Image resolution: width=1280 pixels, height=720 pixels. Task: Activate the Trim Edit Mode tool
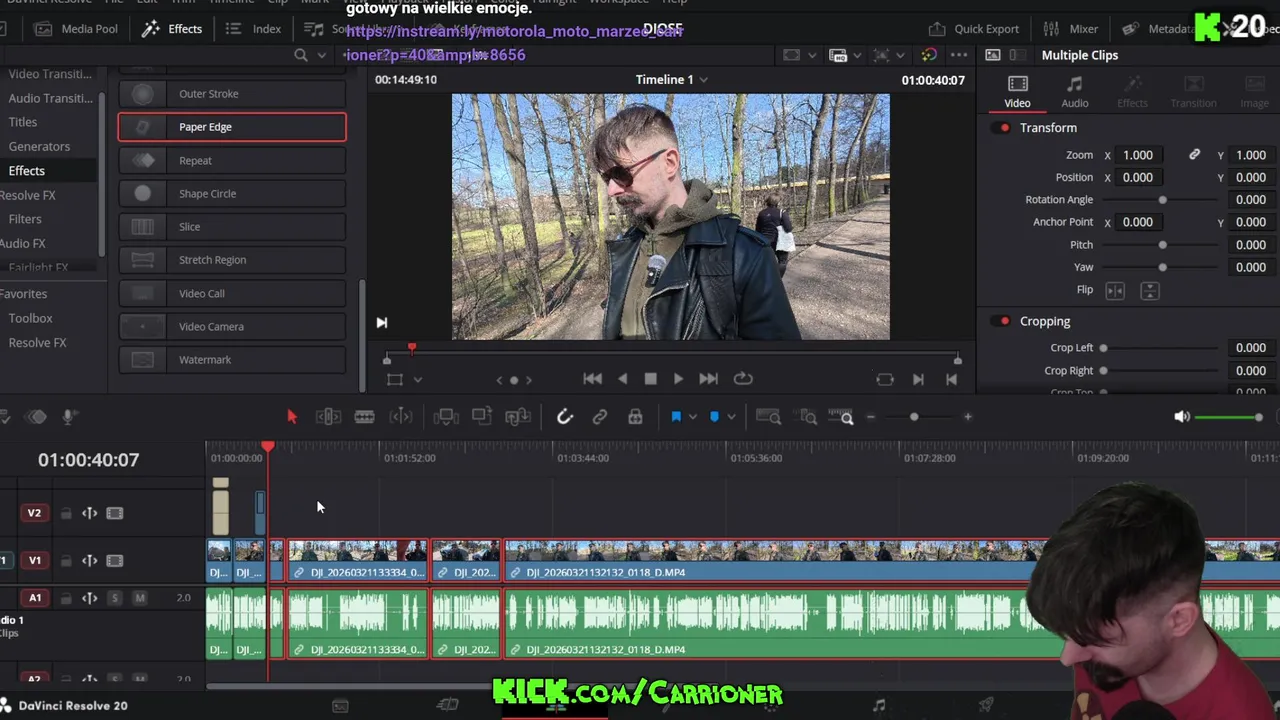328,417
